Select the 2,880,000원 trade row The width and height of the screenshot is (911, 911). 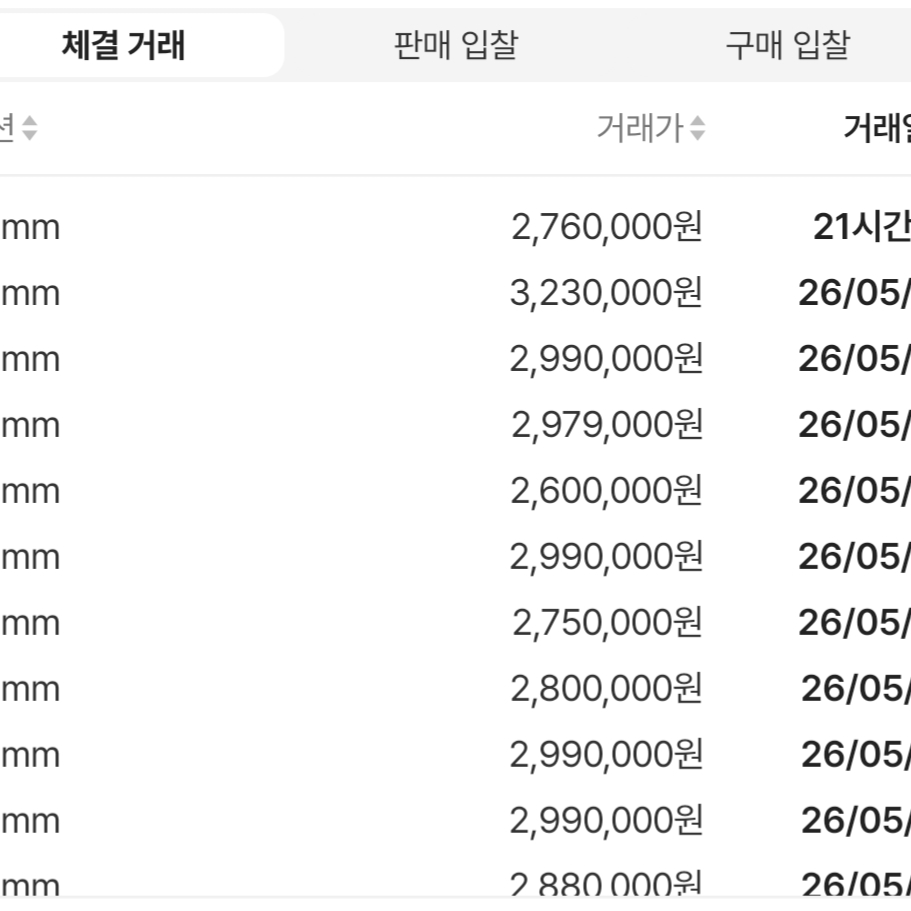456,883
